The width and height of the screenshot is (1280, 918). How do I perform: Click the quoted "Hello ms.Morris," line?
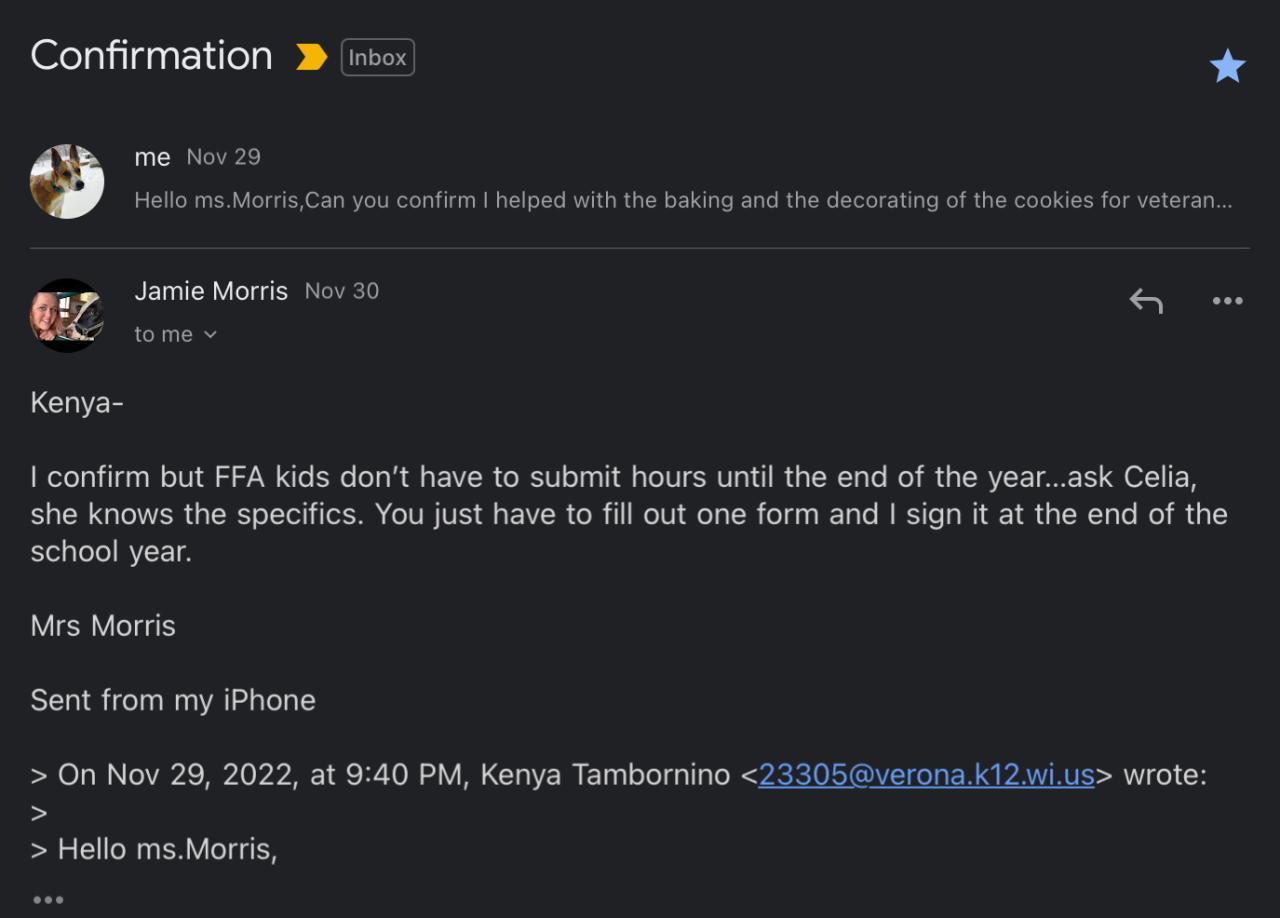coord(154,849)
